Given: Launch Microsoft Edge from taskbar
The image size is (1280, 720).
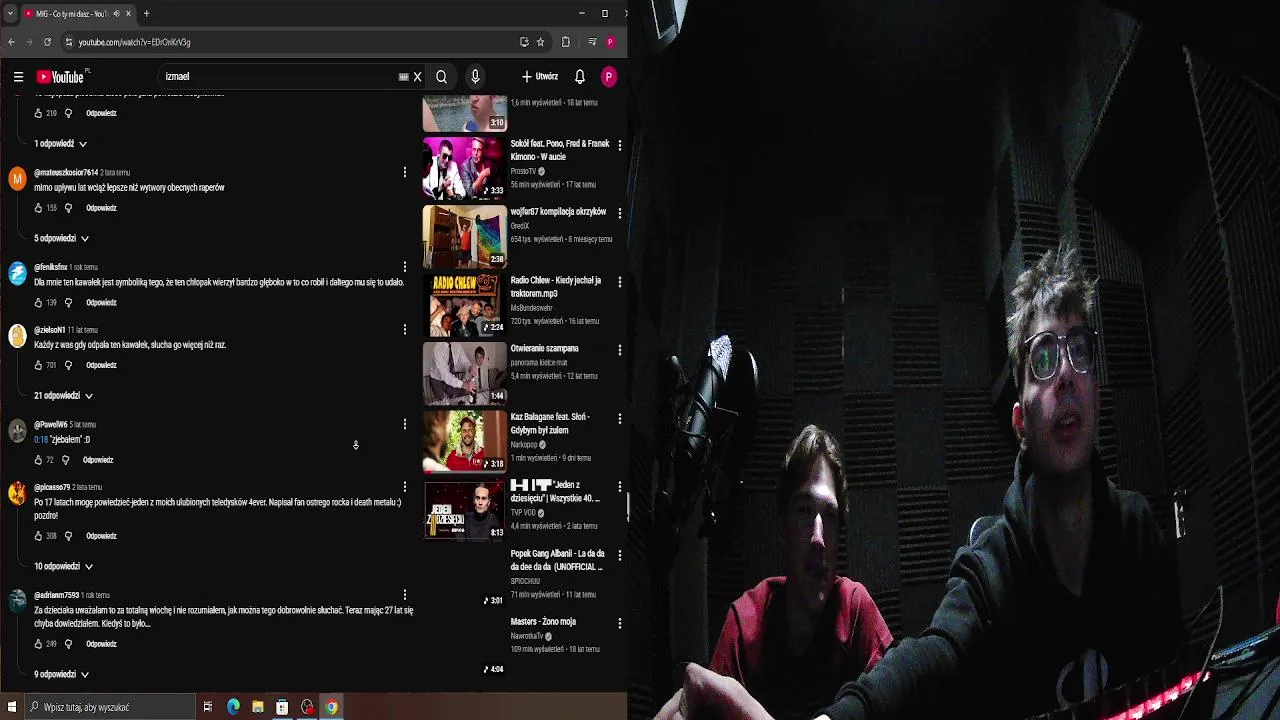Looking at the screenshot, I should [233, 707].
